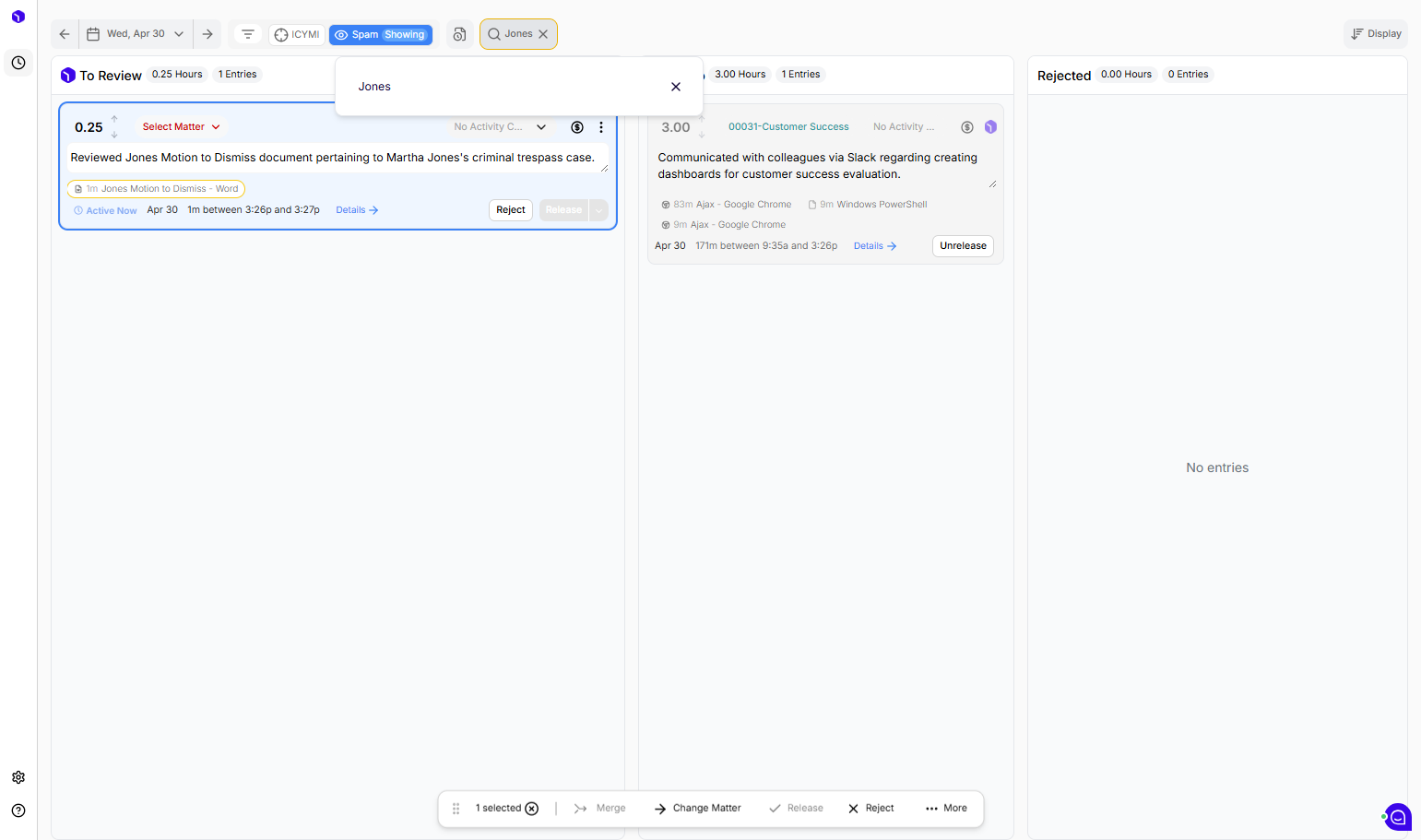This screenshot has width=1421, height=840.
Task: Edit the Jones Motion description text
Action: coord(337,158)
